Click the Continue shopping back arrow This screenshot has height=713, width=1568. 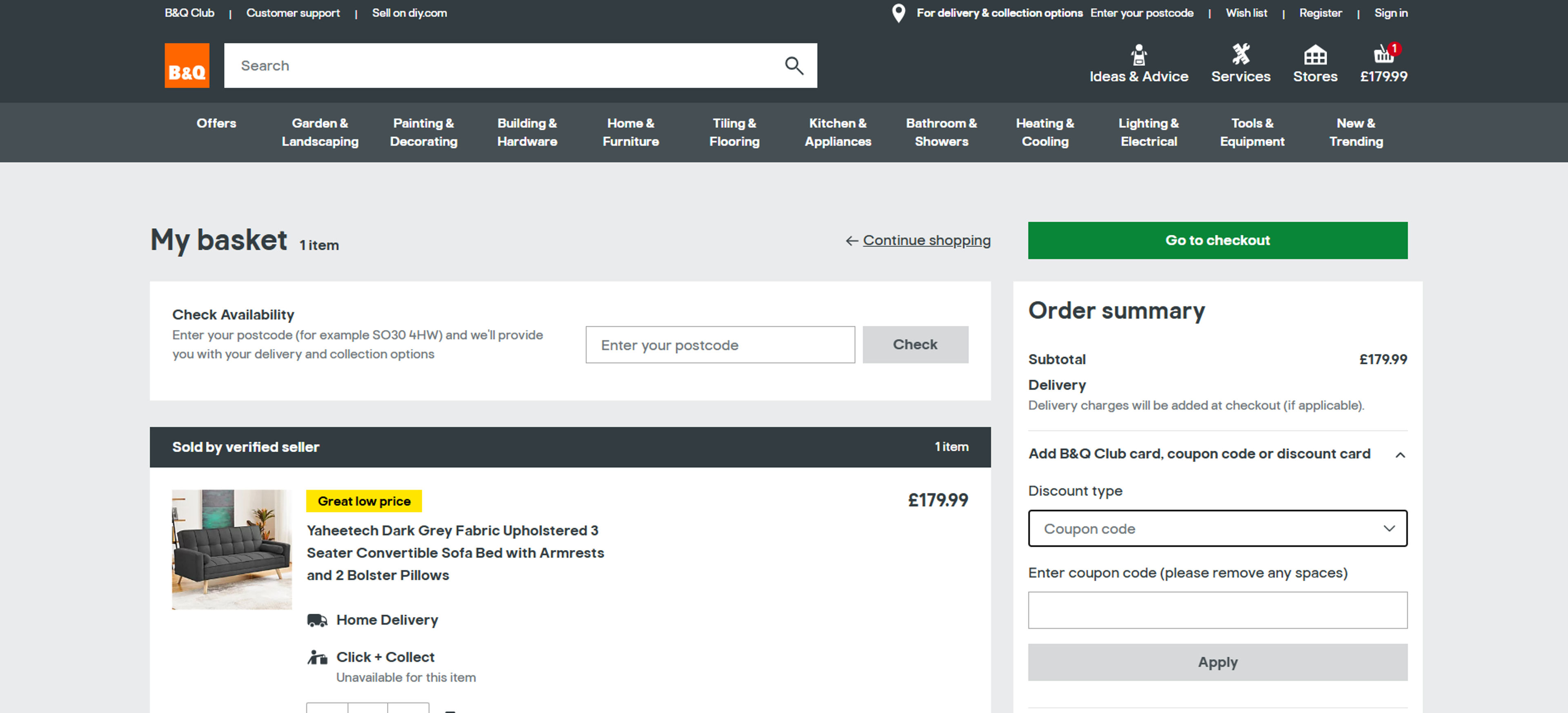851,241
